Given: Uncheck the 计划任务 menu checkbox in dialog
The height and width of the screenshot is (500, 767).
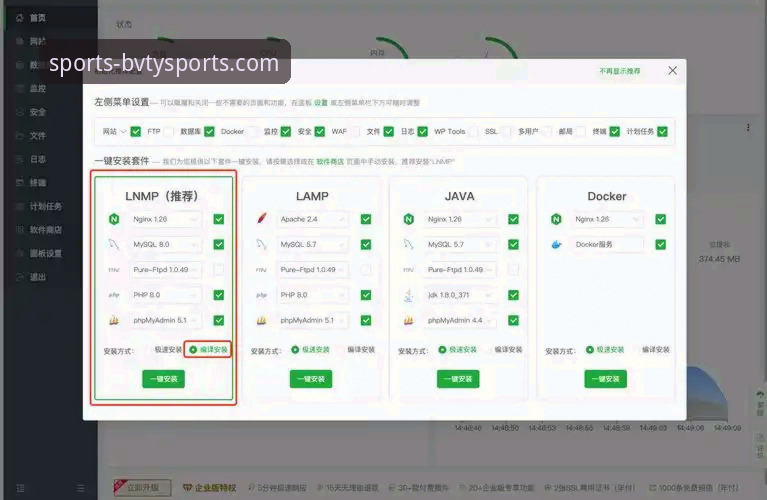Looking at the screenshot, I should [x=662, y=132].
